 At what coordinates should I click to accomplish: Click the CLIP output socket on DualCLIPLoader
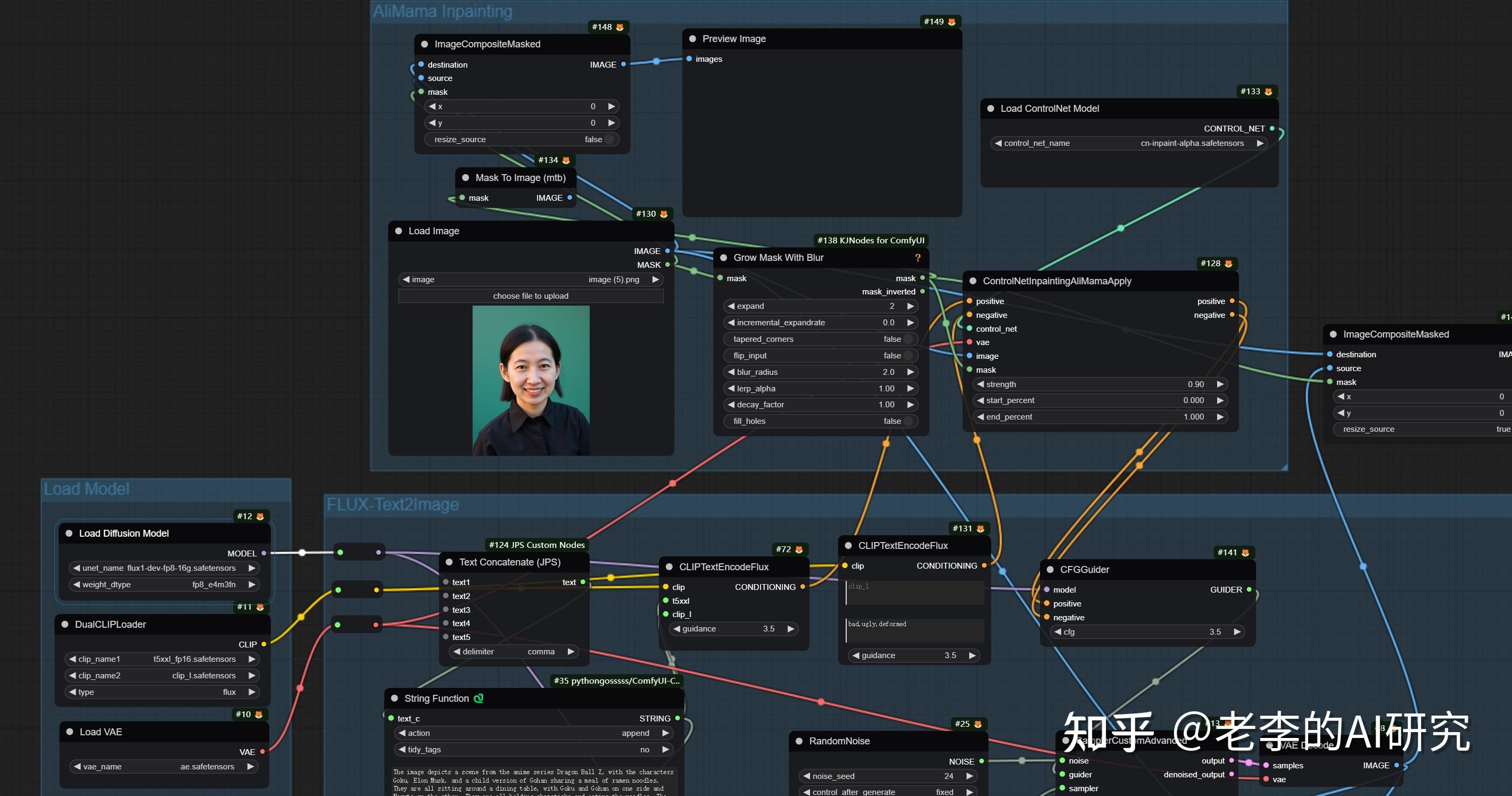point(263,644)
